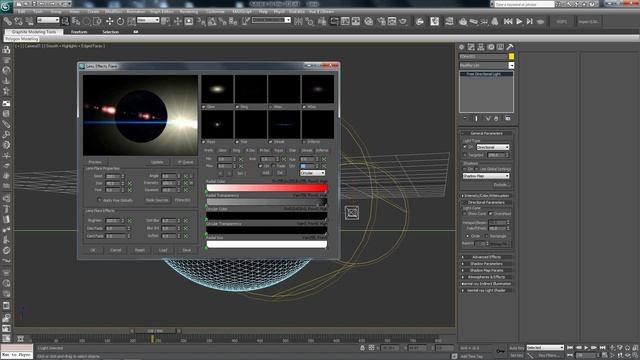Open the MAXScript menu in menu bar
Viewport: 640px width, 360px height.
[x=242, y=12]
